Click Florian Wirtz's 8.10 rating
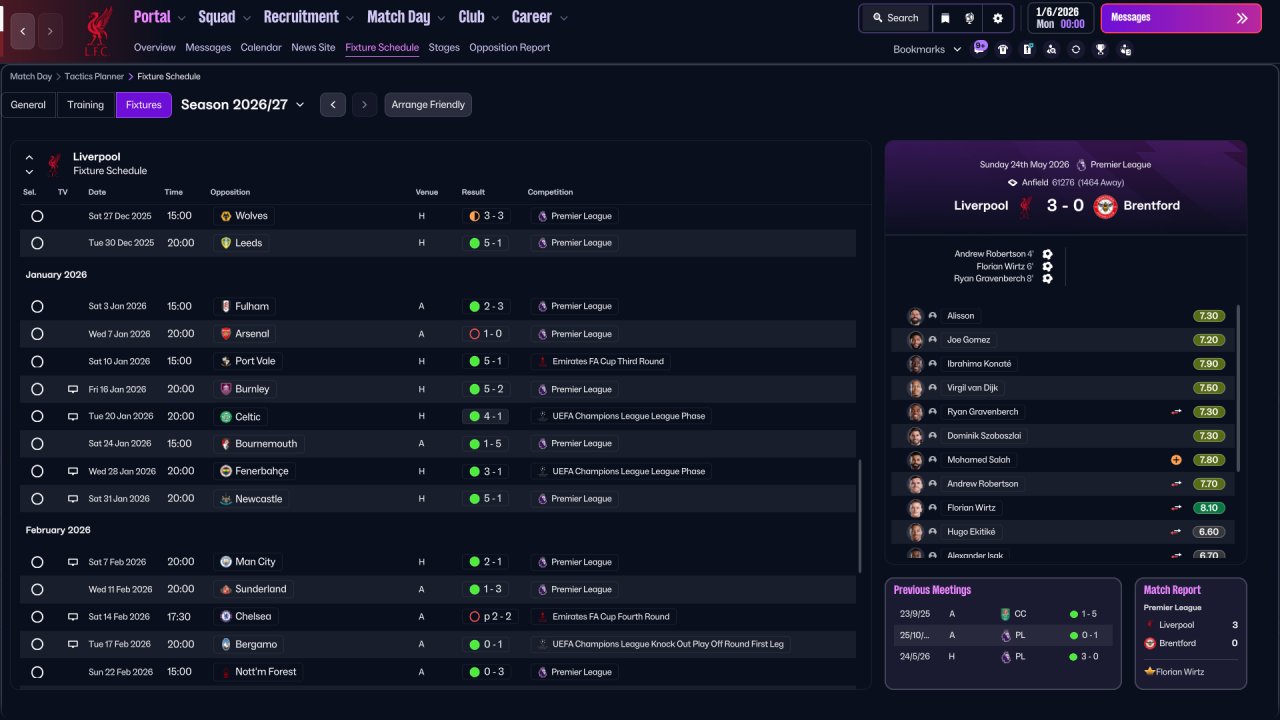This screenshot has height=720, width=1280. pos(1208,508)
